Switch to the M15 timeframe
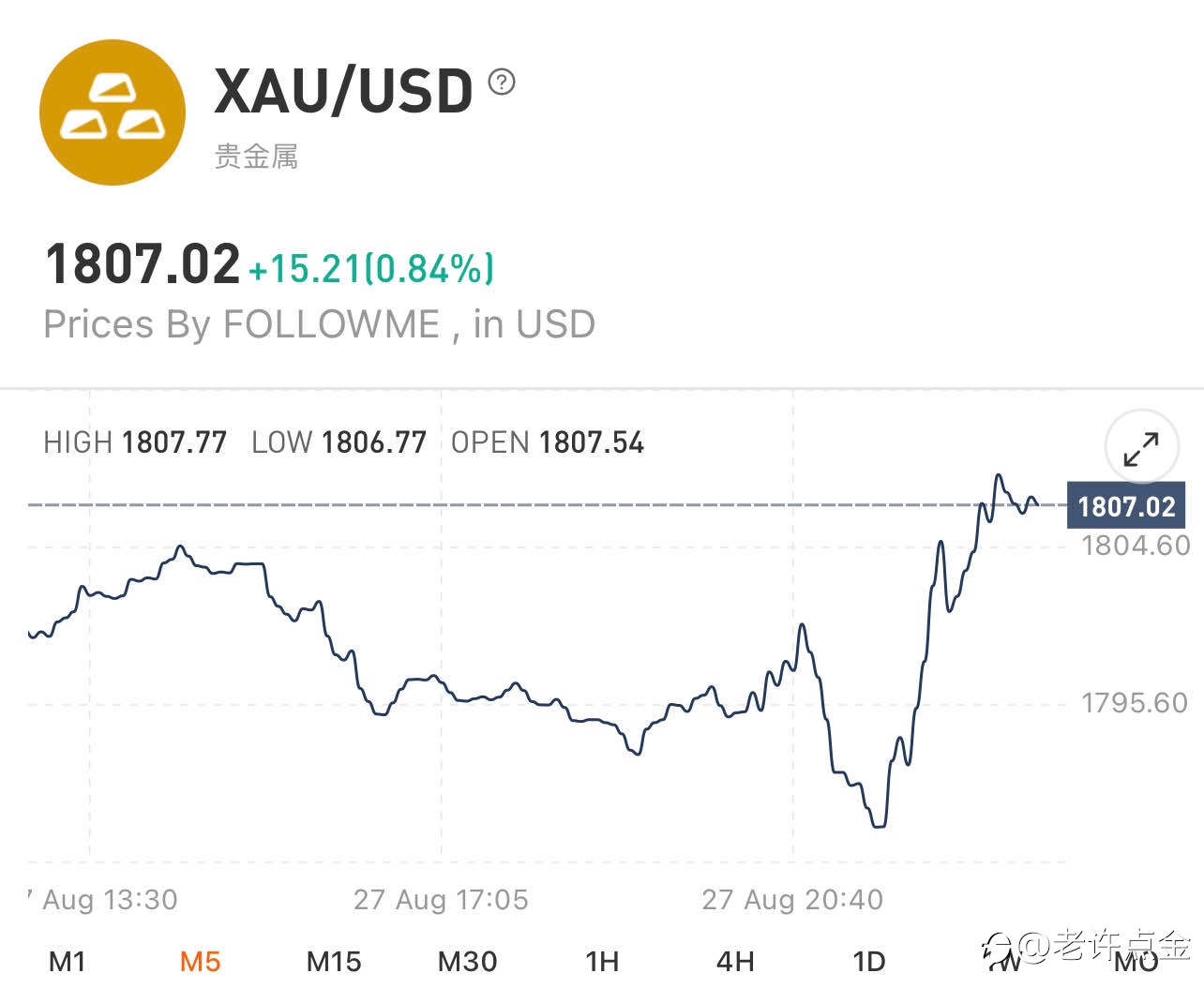This screenshot has width=1204, height=1003. coord(334,962)
